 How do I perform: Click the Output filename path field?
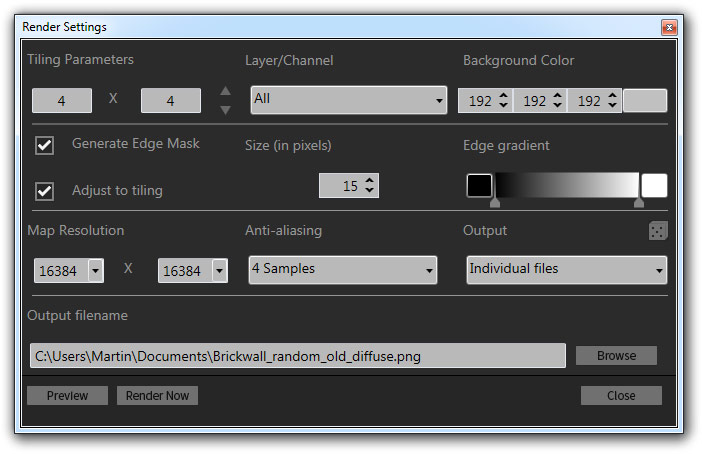pyautogui.click(x=298, y=356)
